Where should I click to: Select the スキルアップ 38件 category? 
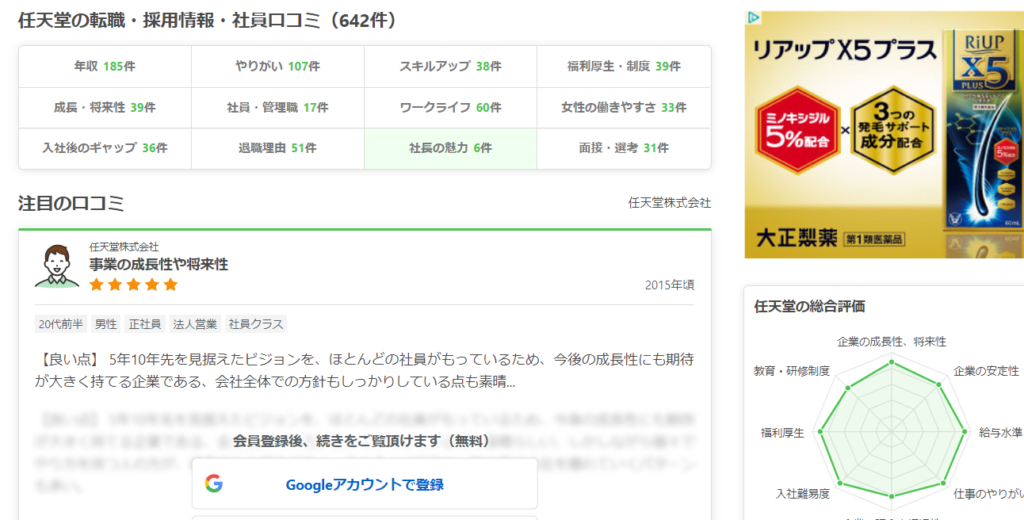point(451,66)
